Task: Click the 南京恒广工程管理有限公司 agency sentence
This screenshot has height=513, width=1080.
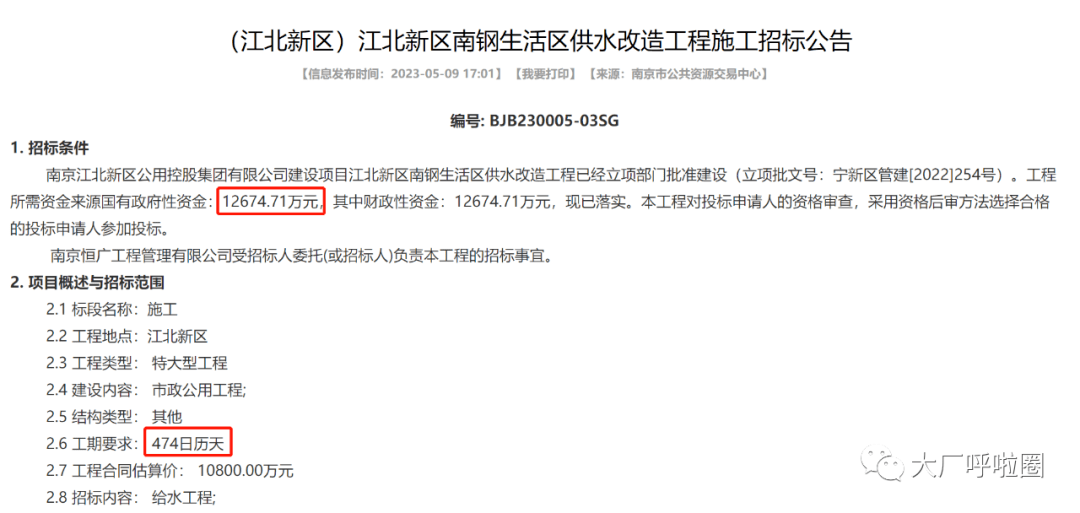Action: tap(302, 256)
